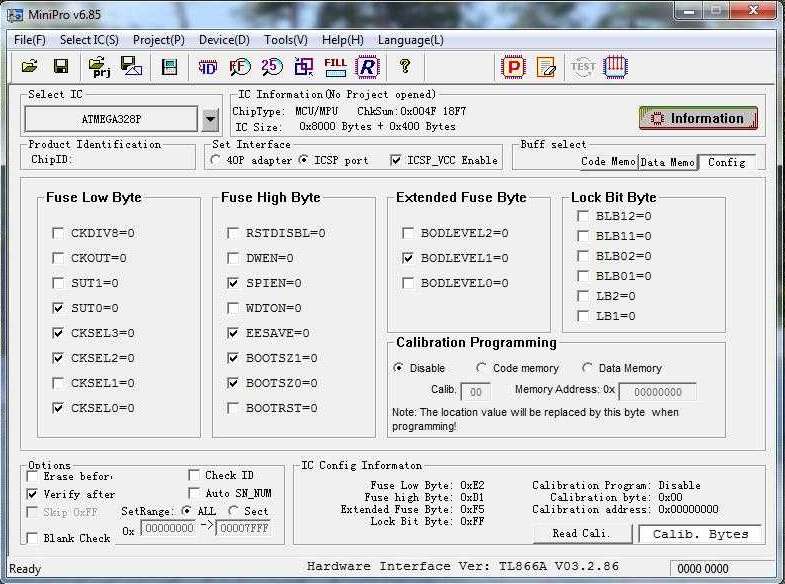785x584 pixels.
Task: Click the red P program chip icon
Action: tap(513, 67)
